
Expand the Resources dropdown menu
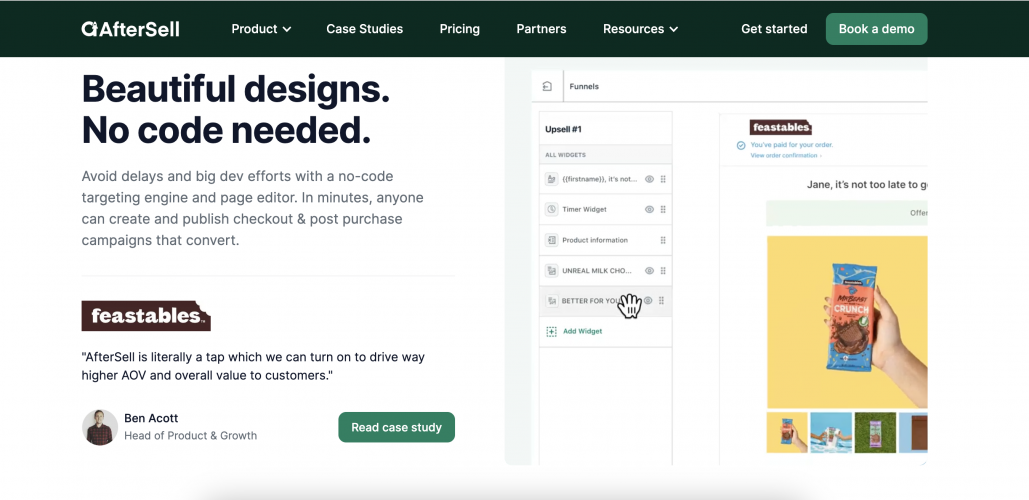point(640,29)
